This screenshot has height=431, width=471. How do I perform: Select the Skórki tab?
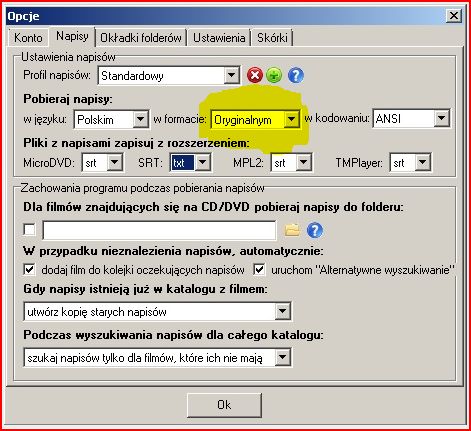272,38
